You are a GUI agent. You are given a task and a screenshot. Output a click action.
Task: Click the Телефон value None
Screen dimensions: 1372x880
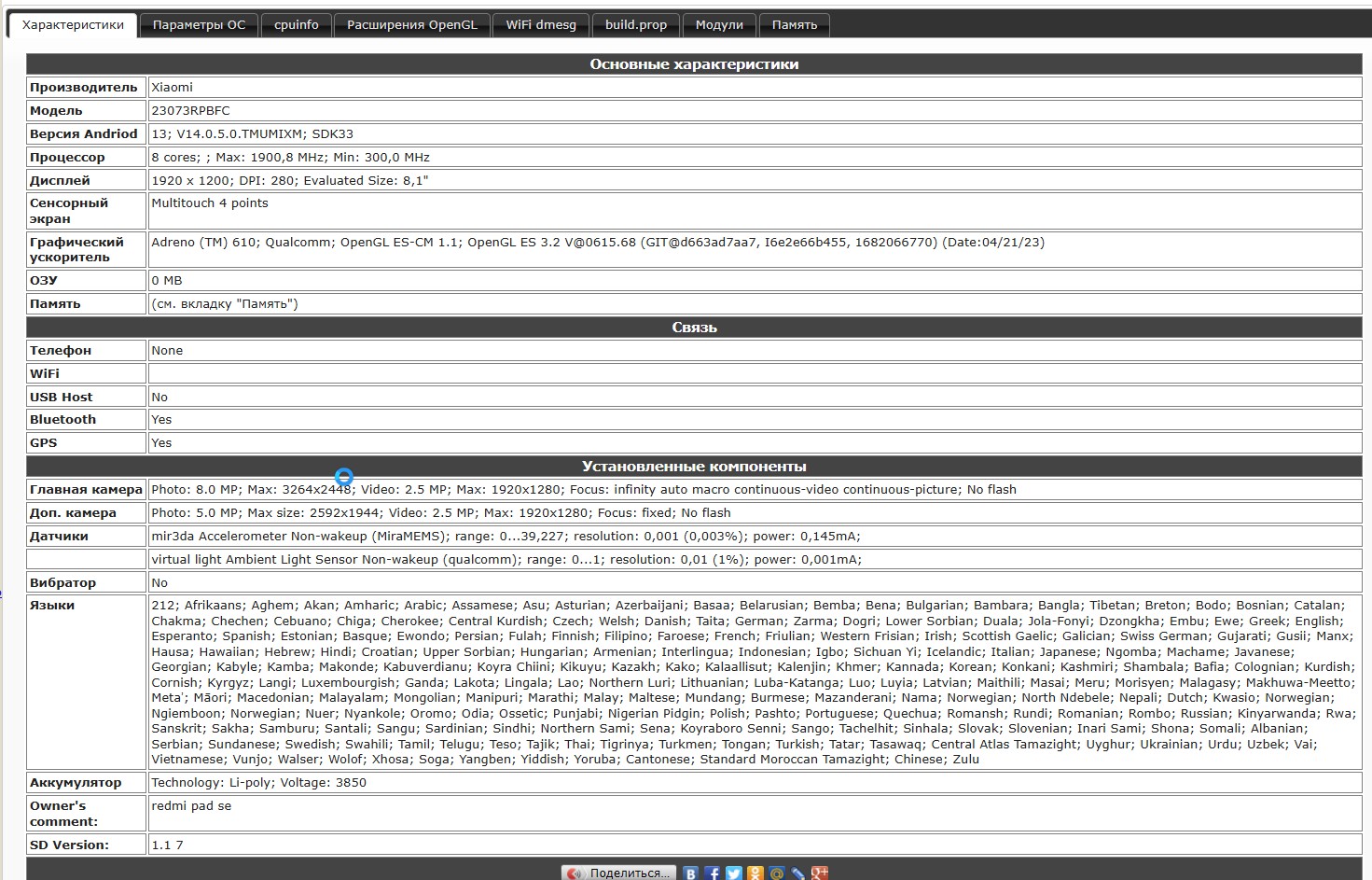pos(167,350)
